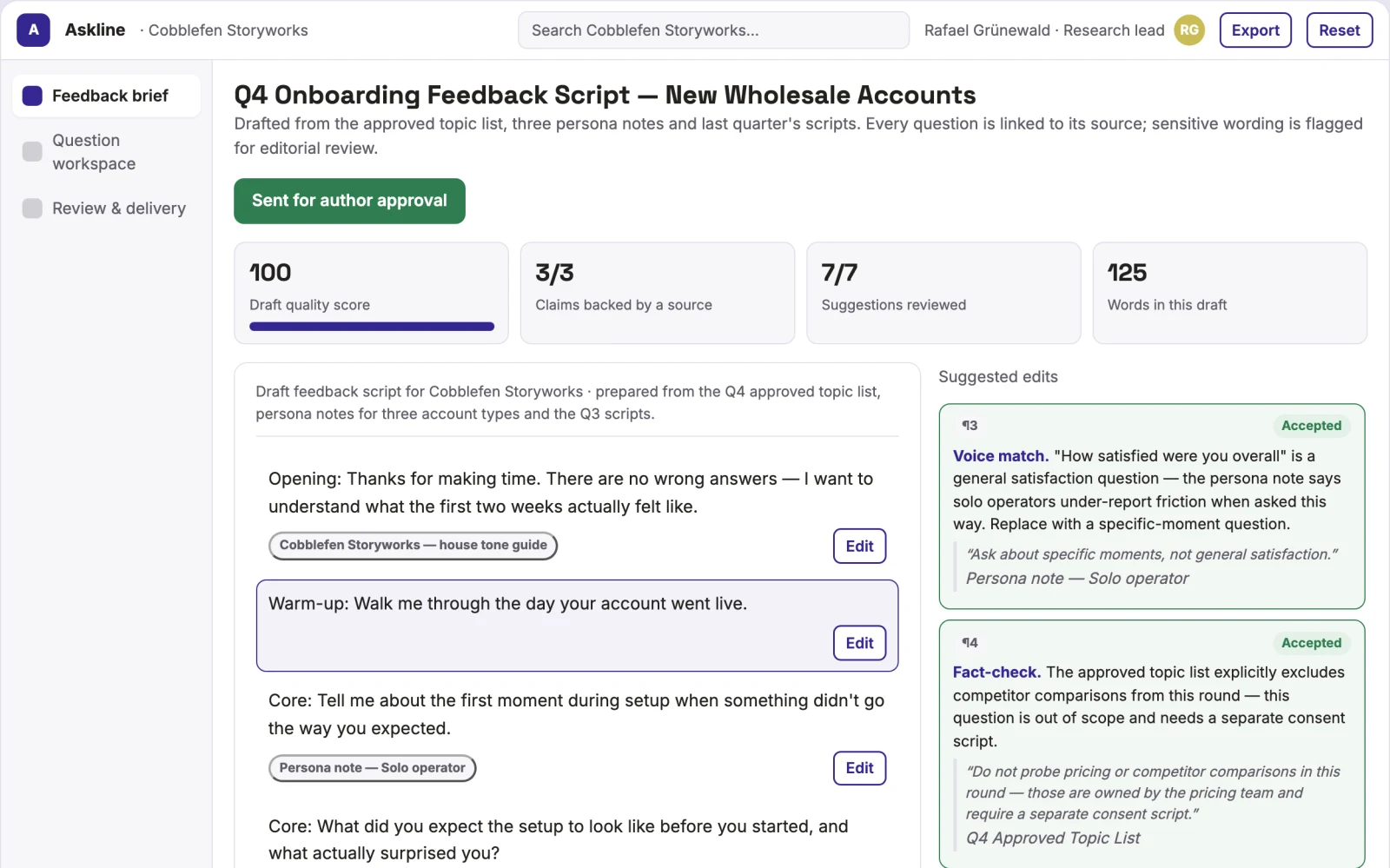Click Accepted status on ¶3 suggestion
Image resolution: width=1390 pixels, height=868 pixels.
pyautogui.click(x=1311, y=426)
